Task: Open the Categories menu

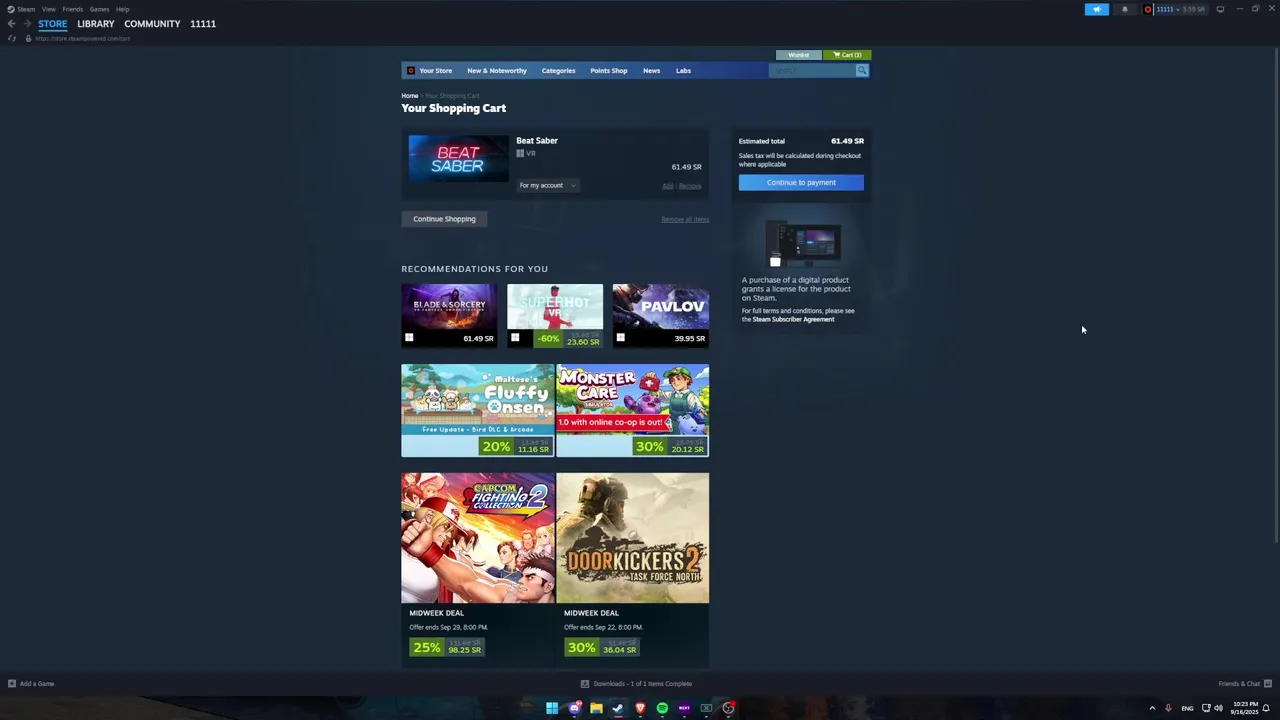Action: pyautogui.click(x=558, y=70)
